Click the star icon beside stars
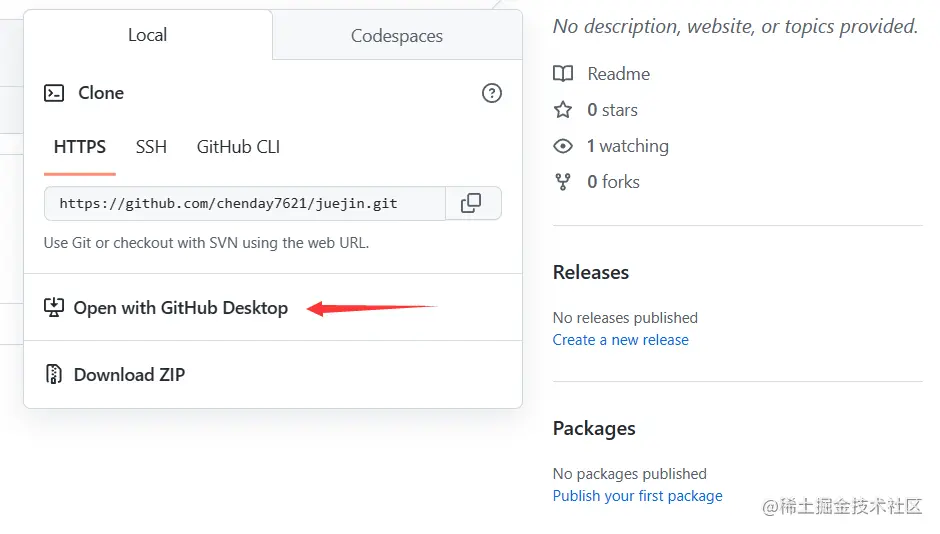Screen dimensions: 940x534 (x=564, y=110)
